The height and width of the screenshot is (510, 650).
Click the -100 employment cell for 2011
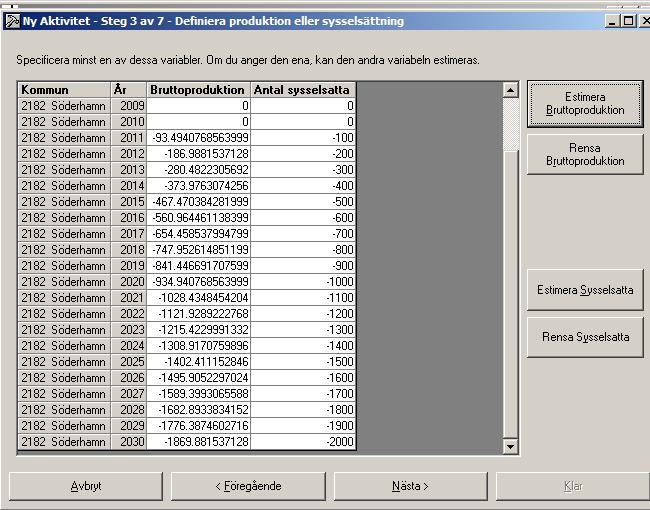tap(303, 138)
